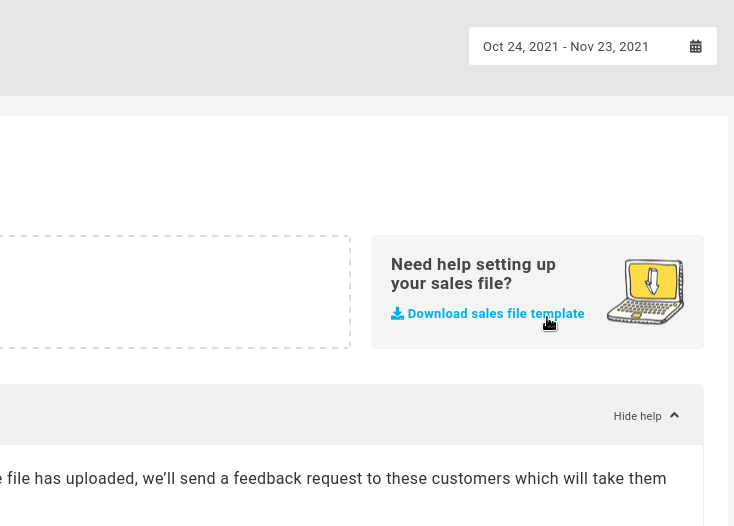Click the Hide help label
Screen dimensions: 734x526
tap(638, 416)
